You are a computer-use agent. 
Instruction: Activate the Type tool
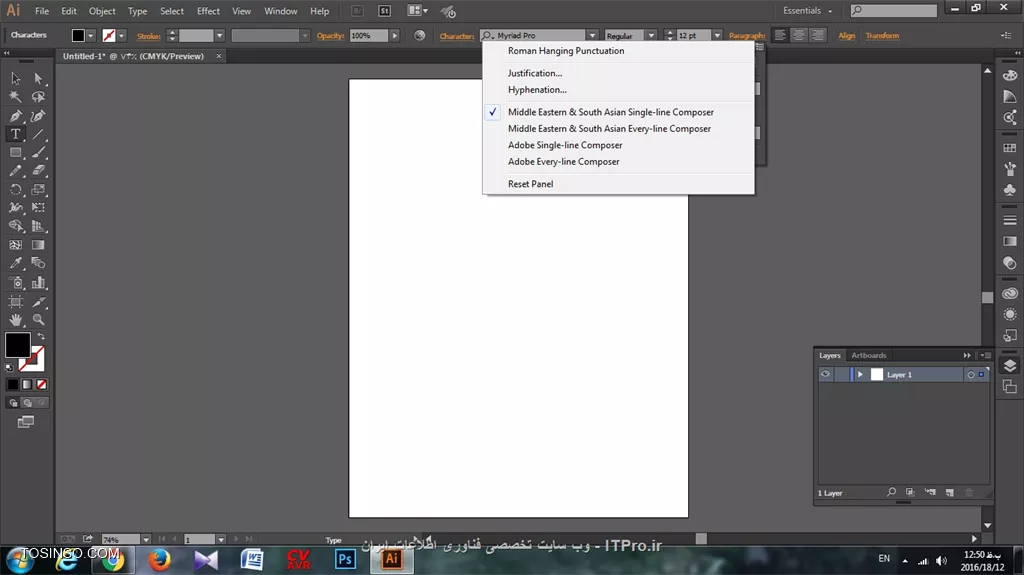point(16,134)
